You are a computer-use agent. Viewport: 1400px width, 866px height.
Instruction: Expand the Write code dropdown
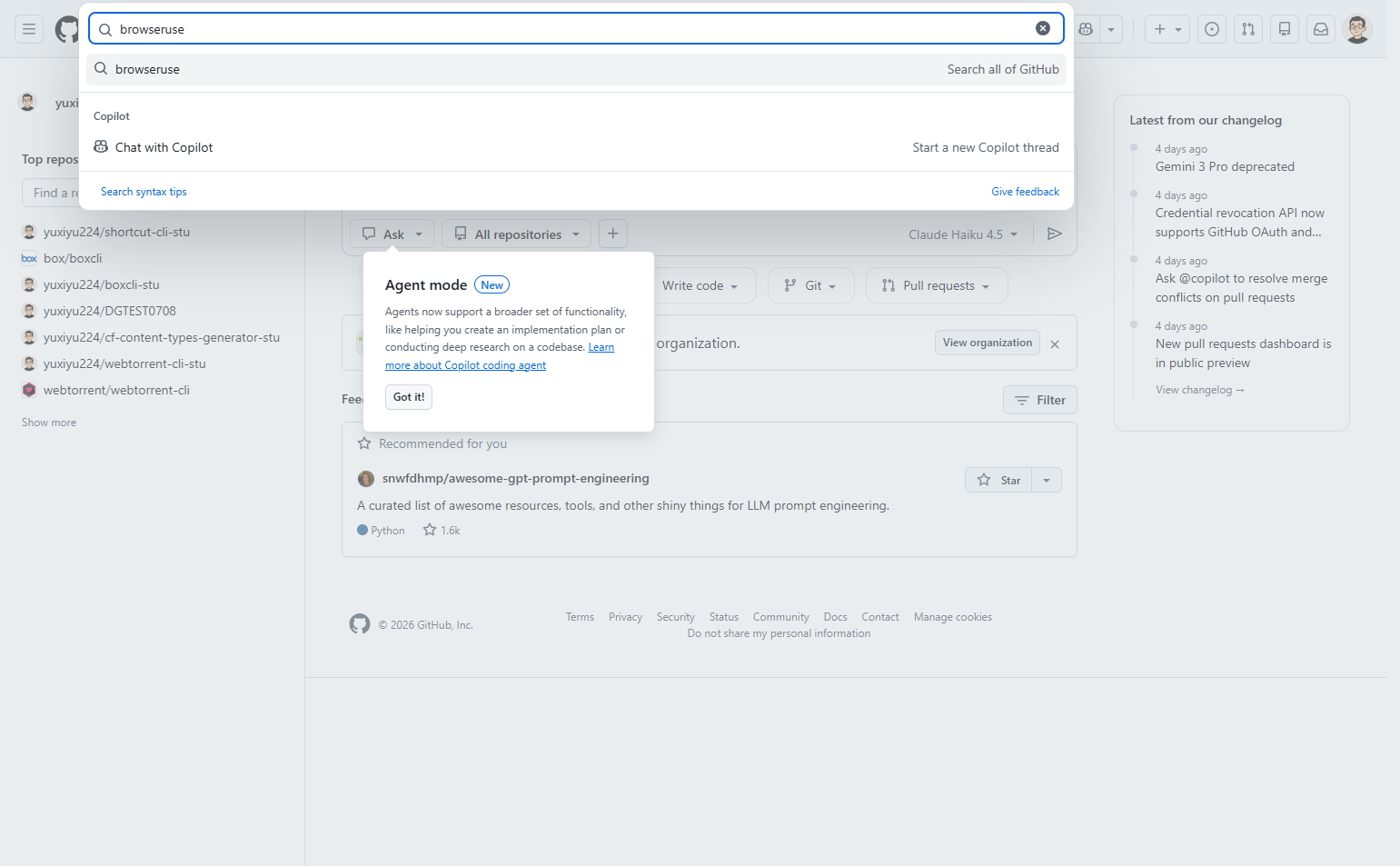700,285
